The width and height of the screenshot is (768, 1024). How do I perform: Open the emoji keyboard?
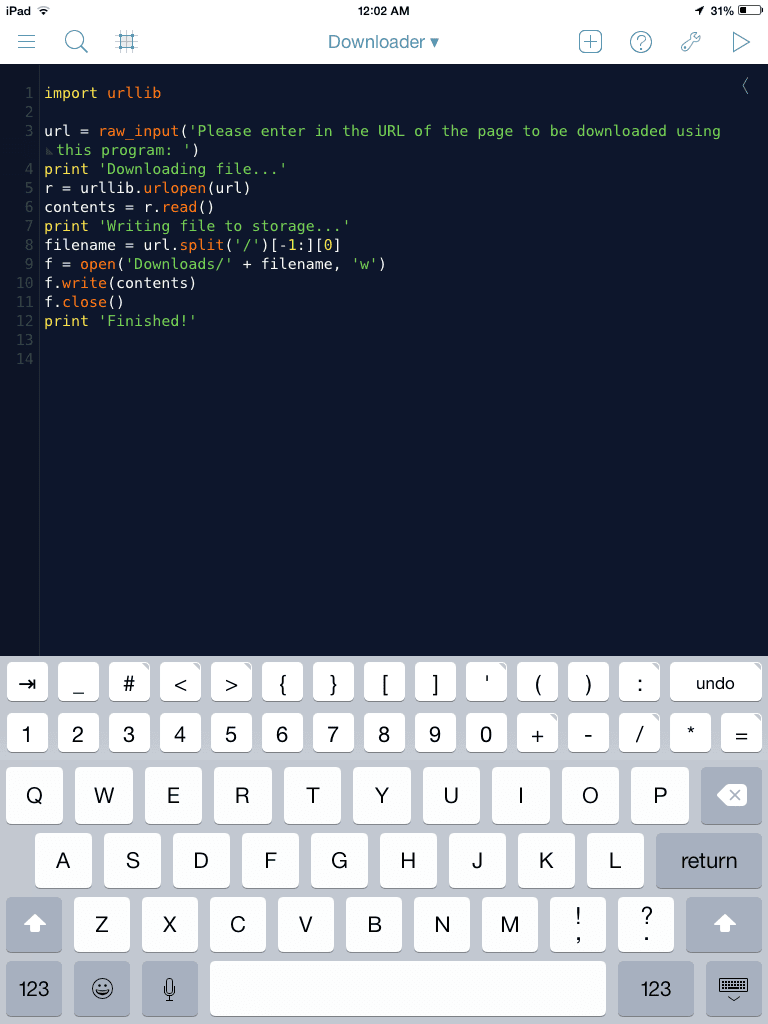click(x=103, y=988)
